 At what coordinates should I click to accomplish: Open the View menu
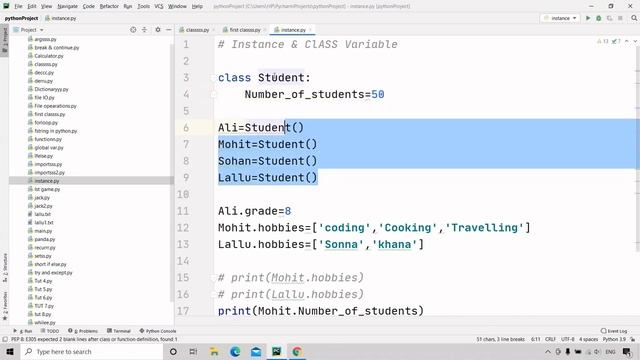click(47, 6)
